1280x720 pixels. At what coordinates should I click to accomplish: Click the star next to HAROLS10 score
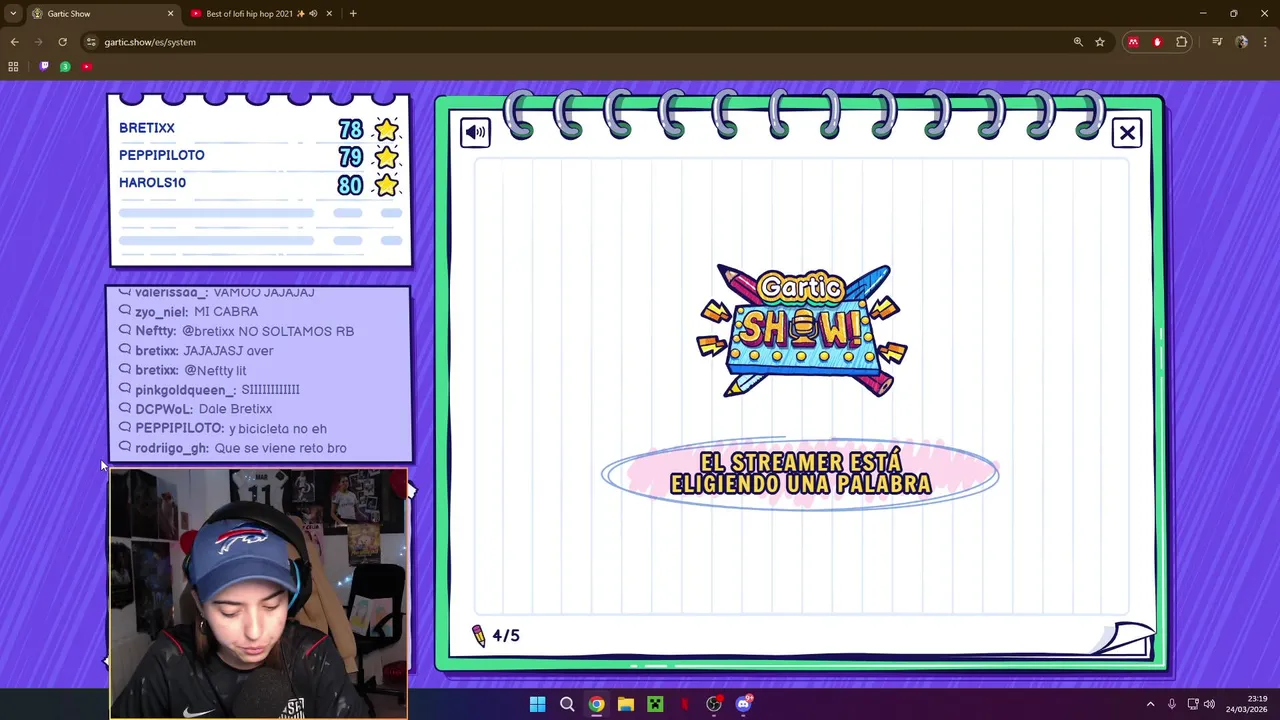pos(386,185)
